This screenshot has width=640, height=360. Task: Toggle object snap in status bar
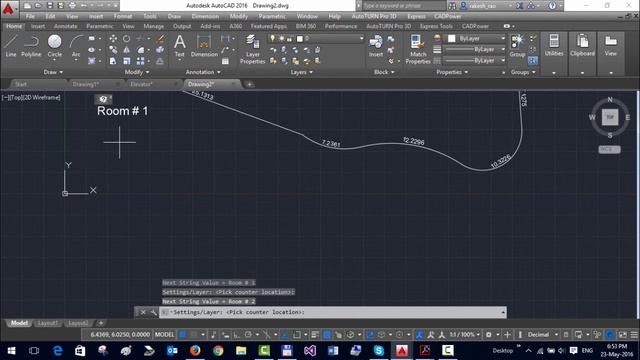(297, 335)
